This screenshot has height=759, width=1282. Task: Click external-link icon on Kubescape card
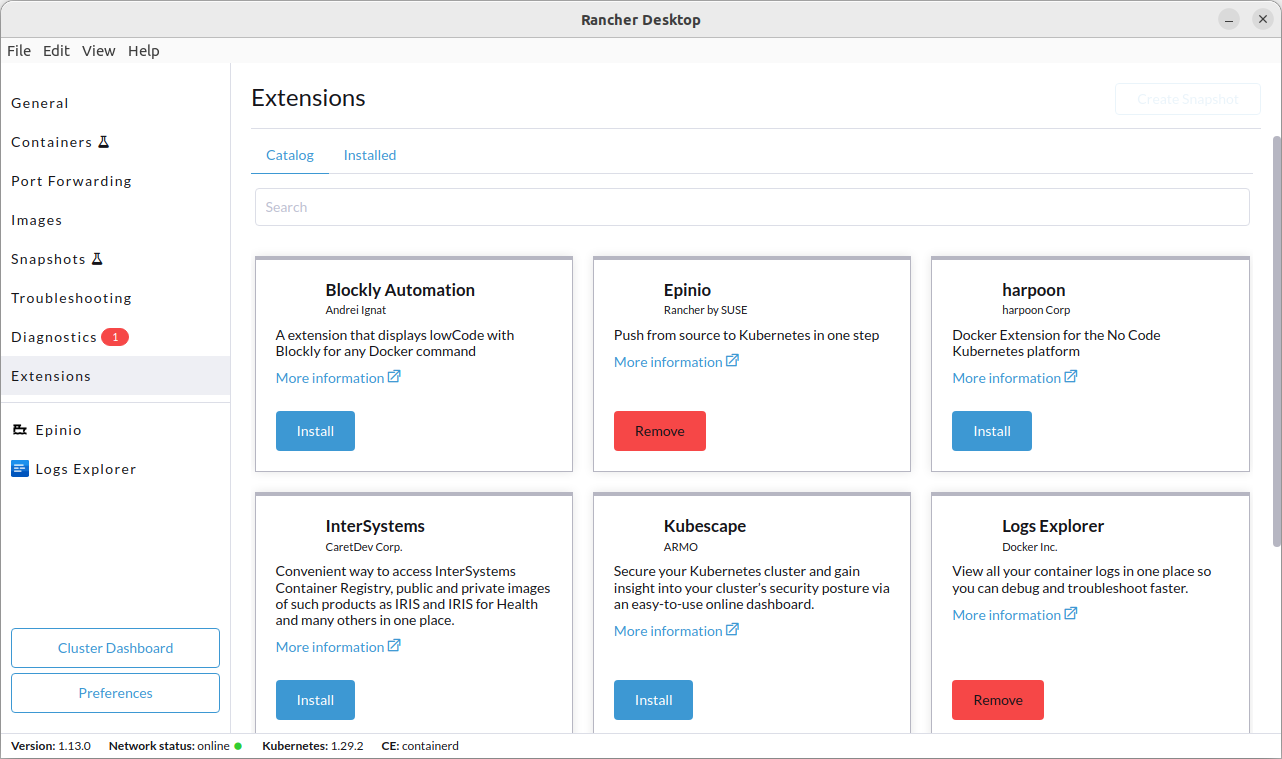pyautogui.click(x=732, y=630)
